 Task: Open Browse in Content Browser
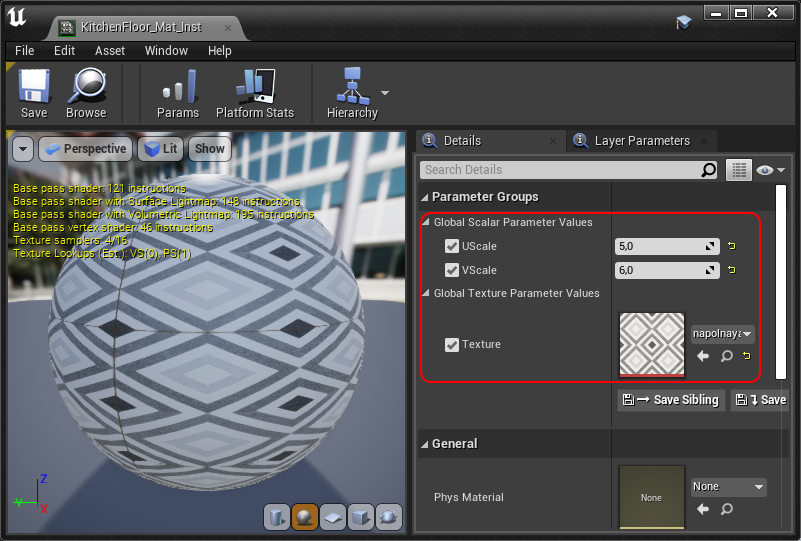pos(86,93)
